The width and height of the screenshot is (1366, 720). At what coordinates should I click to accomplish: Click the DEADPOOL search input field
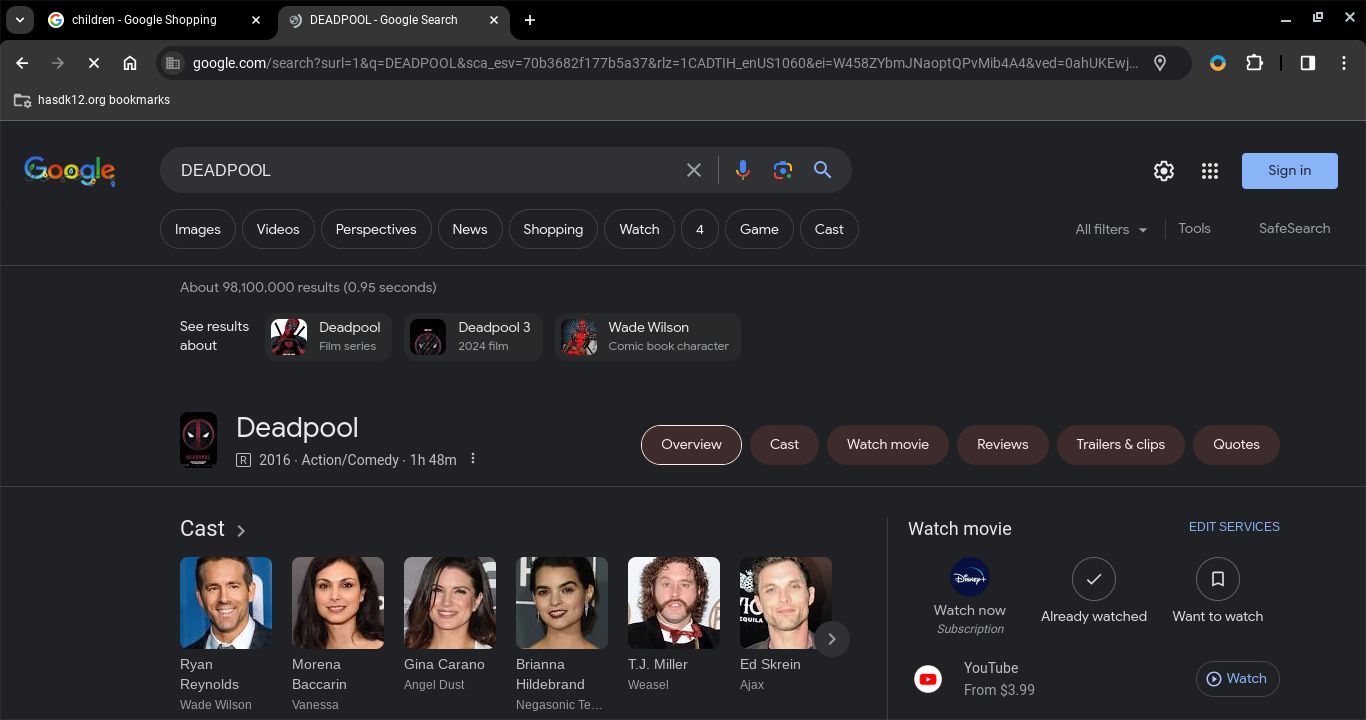pos(420,171)
